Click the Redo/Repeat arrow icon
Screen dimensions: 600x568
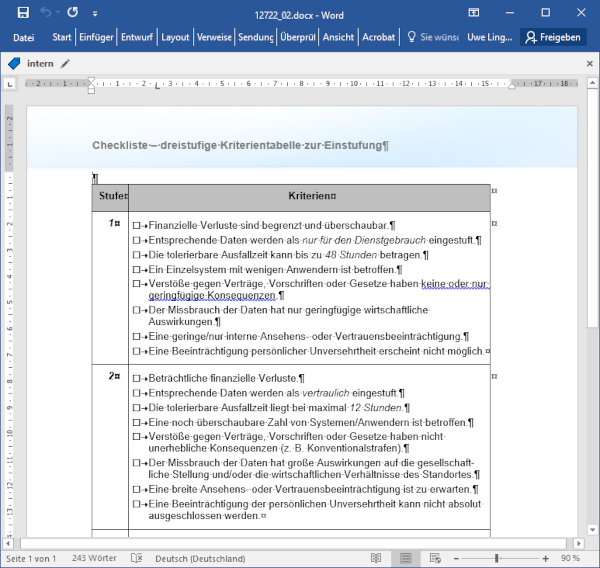pyautogui.click(x=72, y=12)
